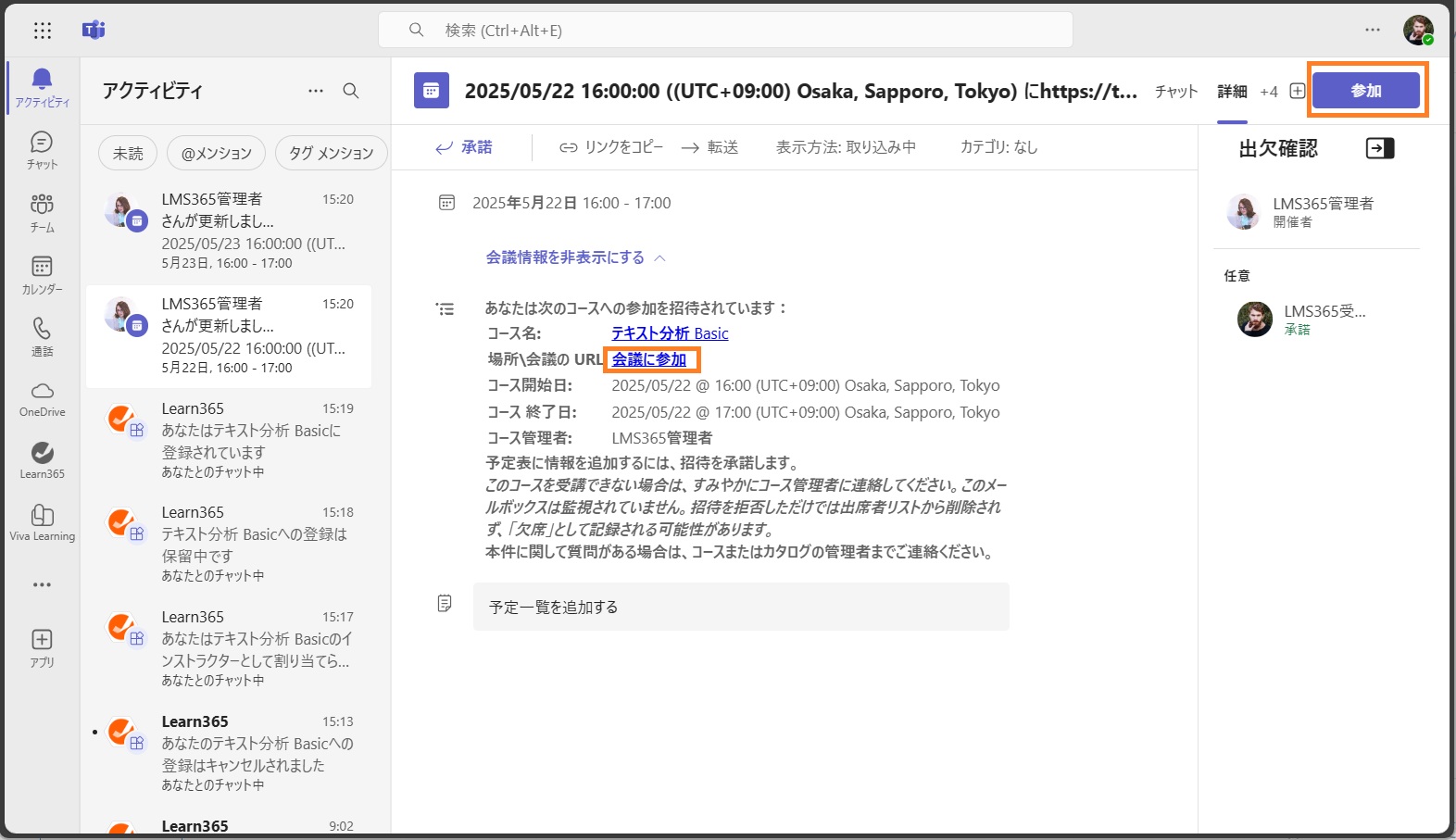
Task: Click the date and time calendar icon
Action: (446, 203)
